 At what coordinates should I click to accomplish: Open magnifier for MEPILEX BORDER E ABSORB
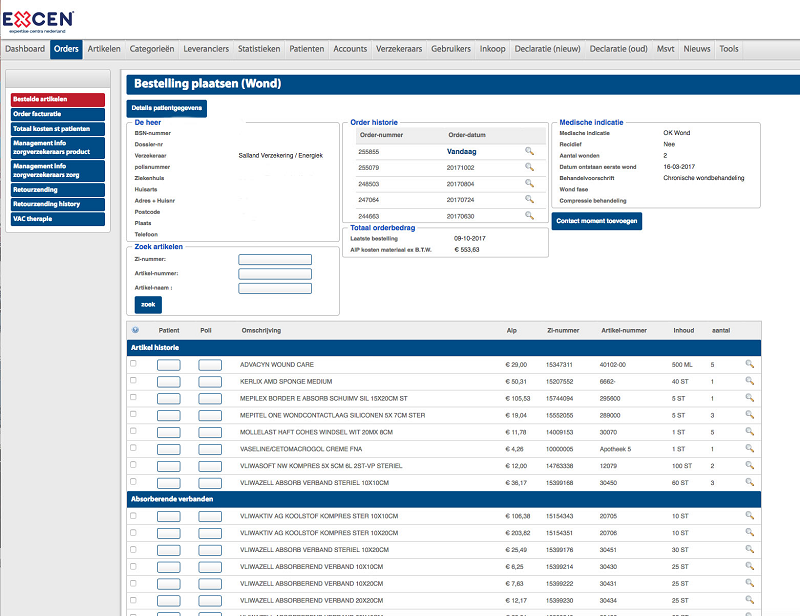(x=749, y=398)
